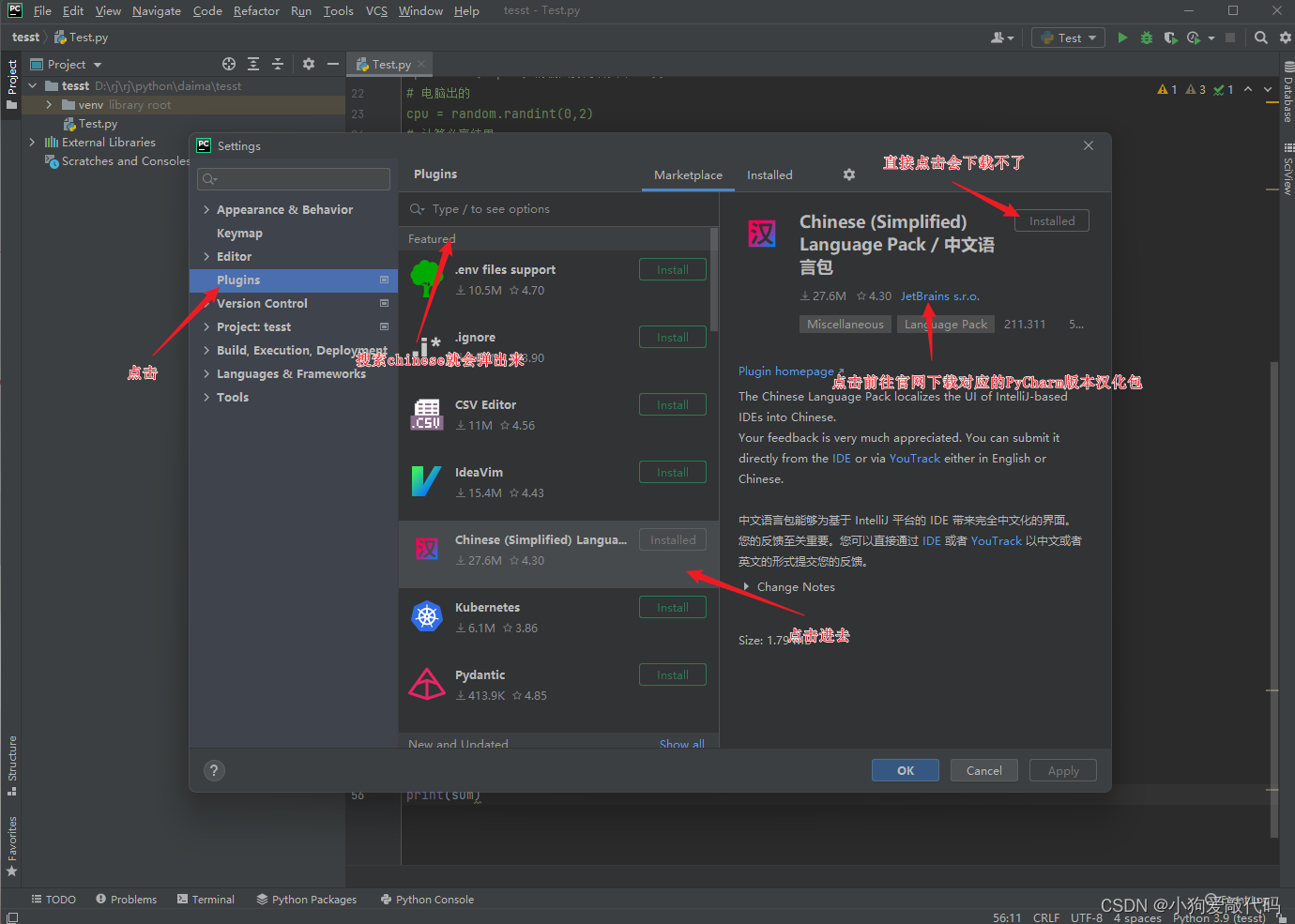
Task: Expand the Tools settings category
Action: [x=208, y=397]
